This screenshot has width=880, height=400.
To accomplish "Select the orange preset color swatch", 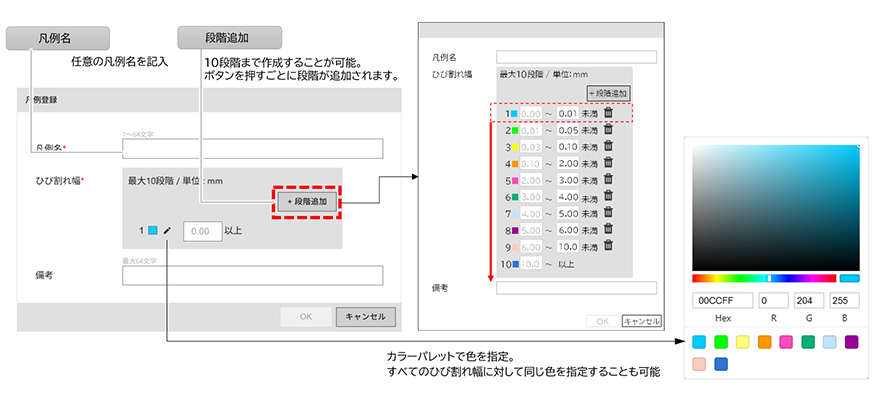I will pos(765,342).
